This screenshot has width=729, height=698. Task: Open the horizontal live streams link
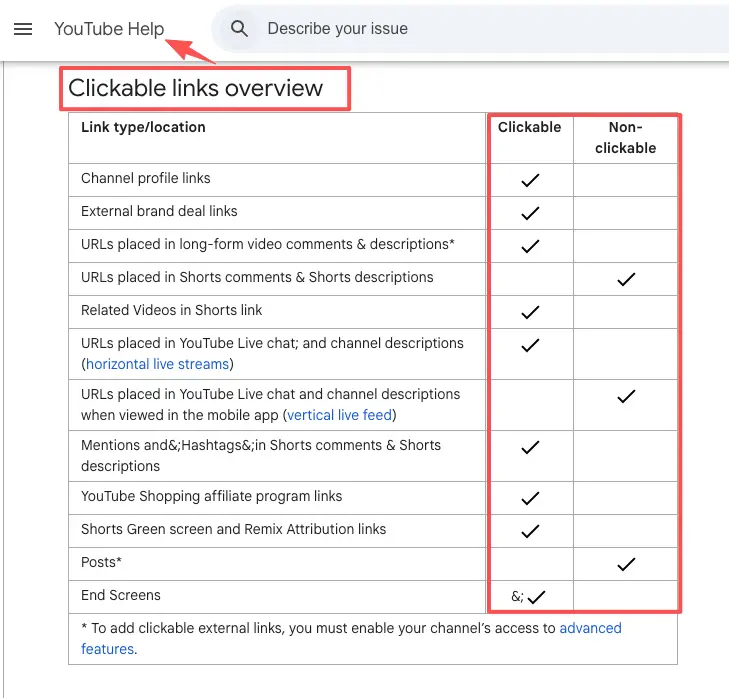(158, 364)
